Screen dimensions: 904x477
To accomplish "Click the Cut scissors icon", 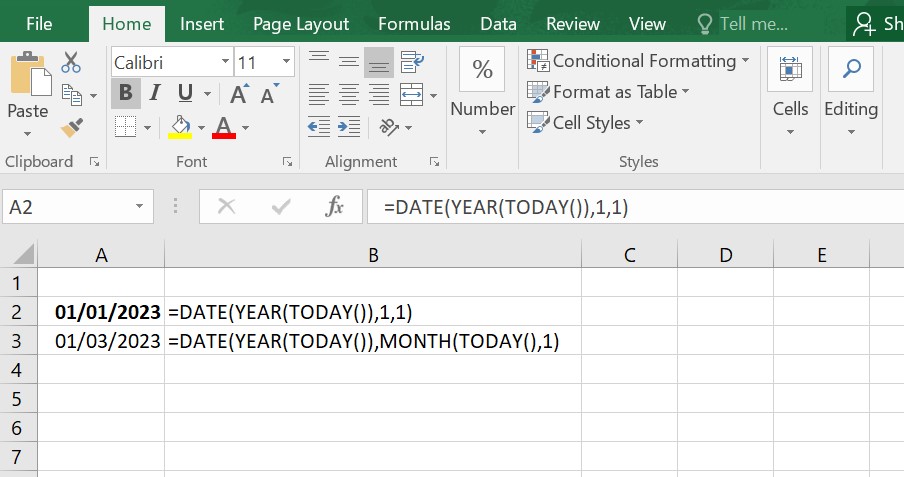I will (71, 62).
